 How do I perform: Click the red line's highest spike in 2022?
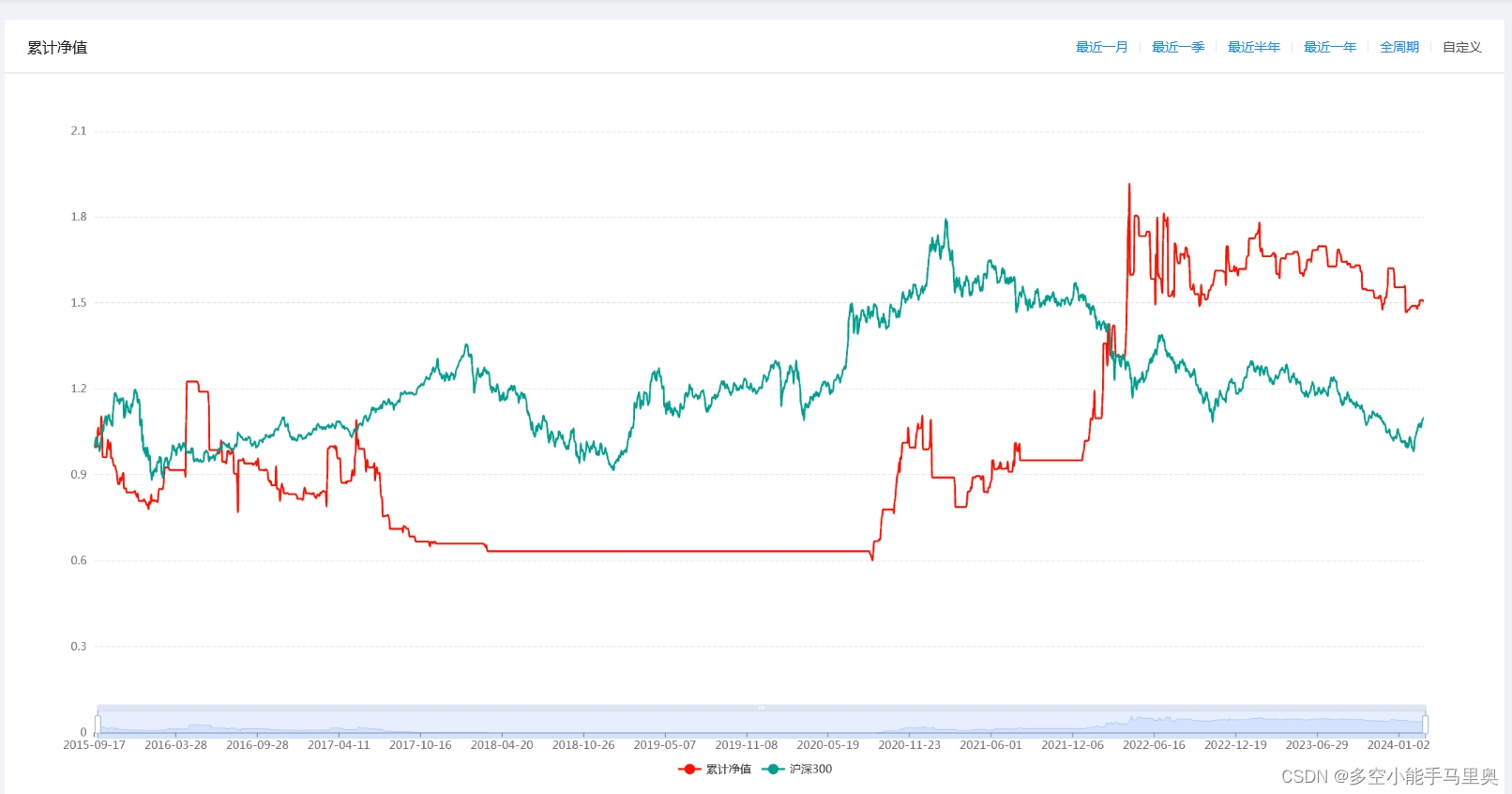[1129, 185]
